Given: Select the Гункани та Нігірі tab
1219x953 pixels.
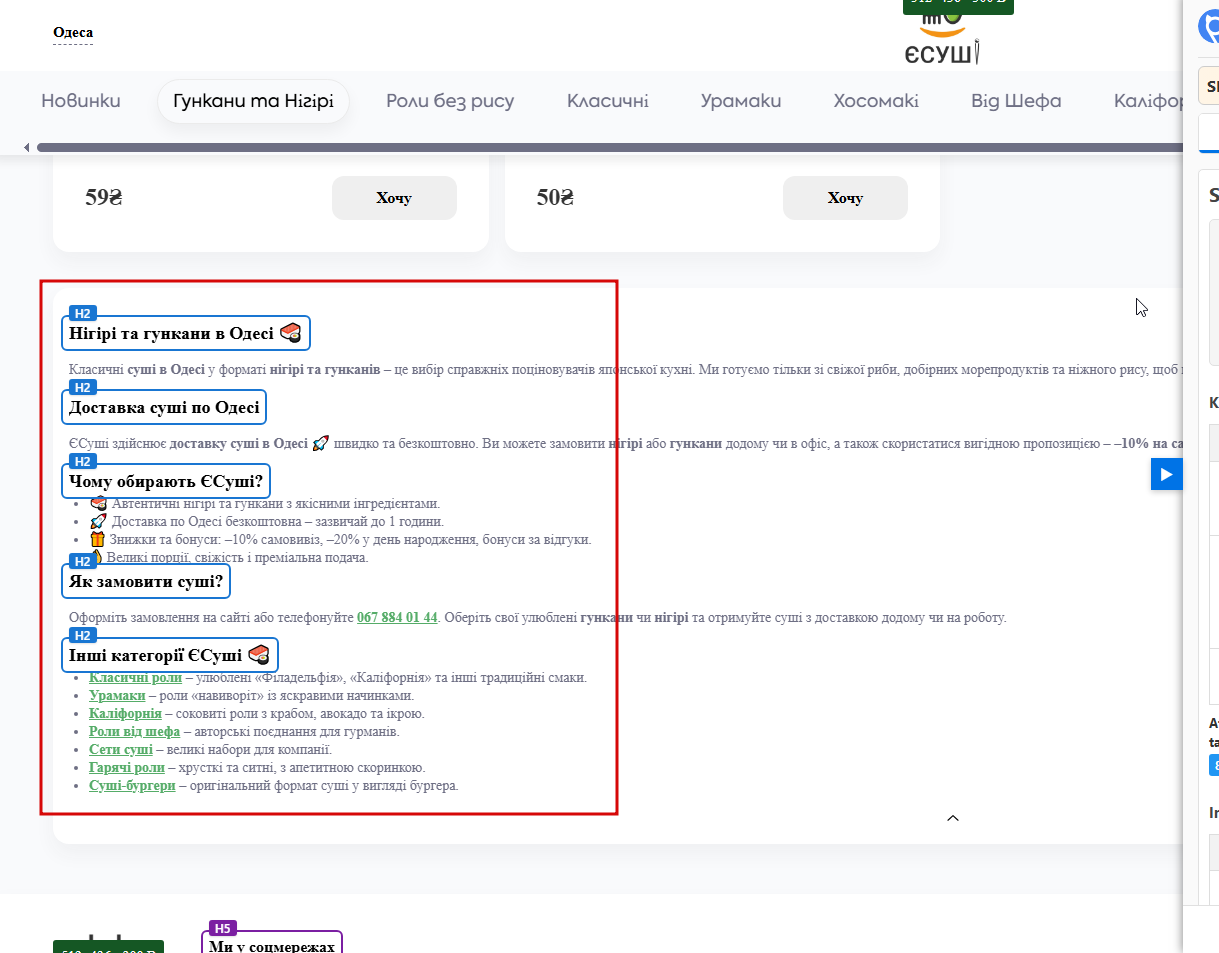Looking at the screenshot, I should (253, 101).
